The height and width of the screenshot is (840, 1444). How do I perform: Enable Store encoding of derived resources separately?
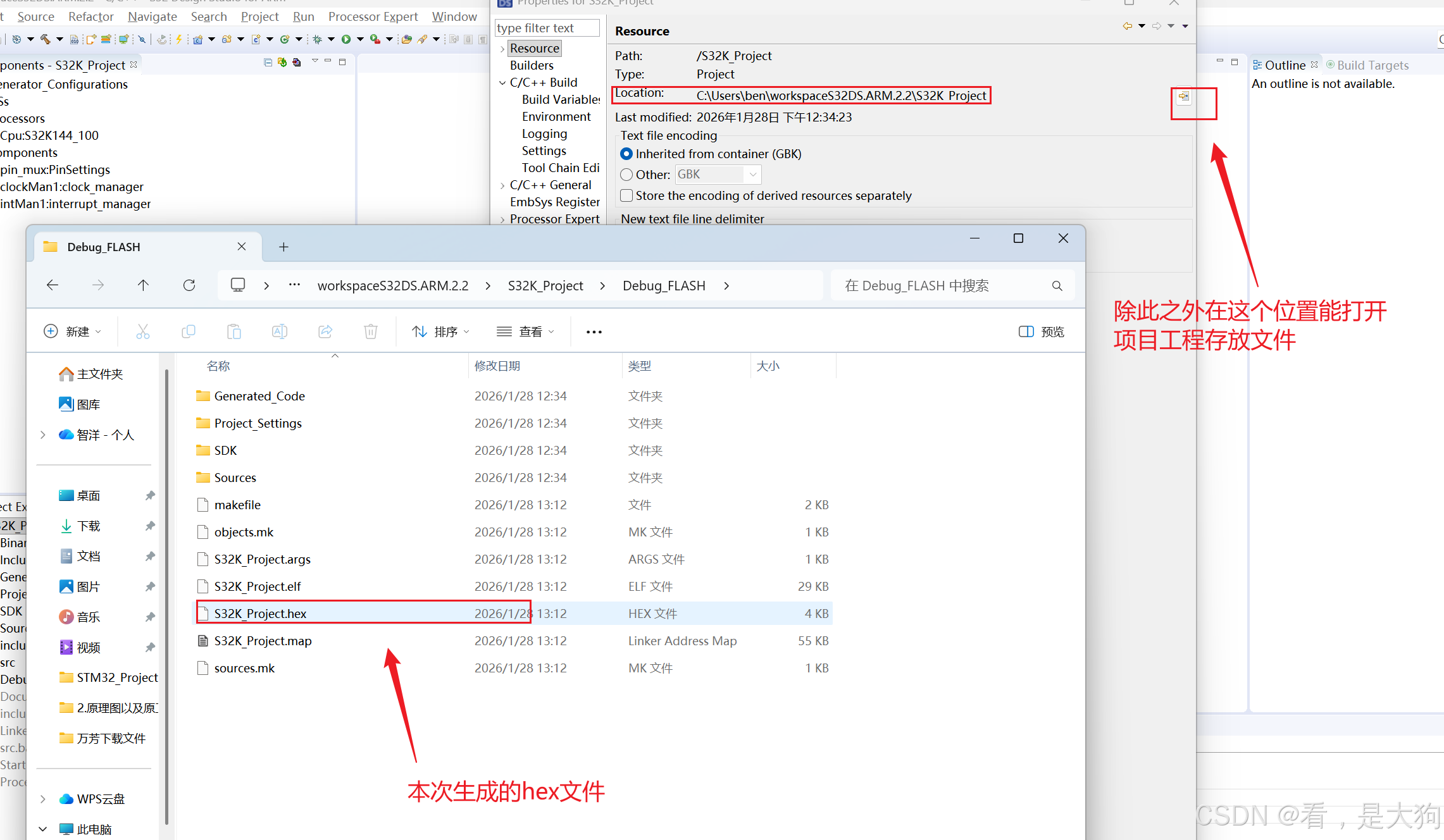point(626,195)
